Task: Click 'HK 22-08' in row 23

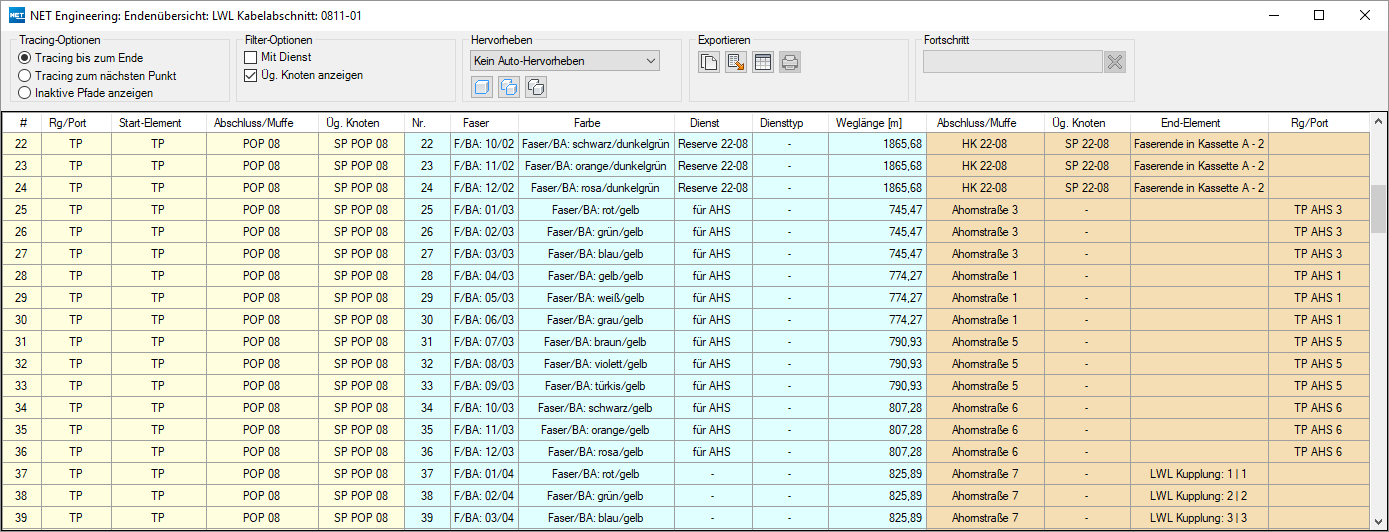Action: click(x=986, y=166)
